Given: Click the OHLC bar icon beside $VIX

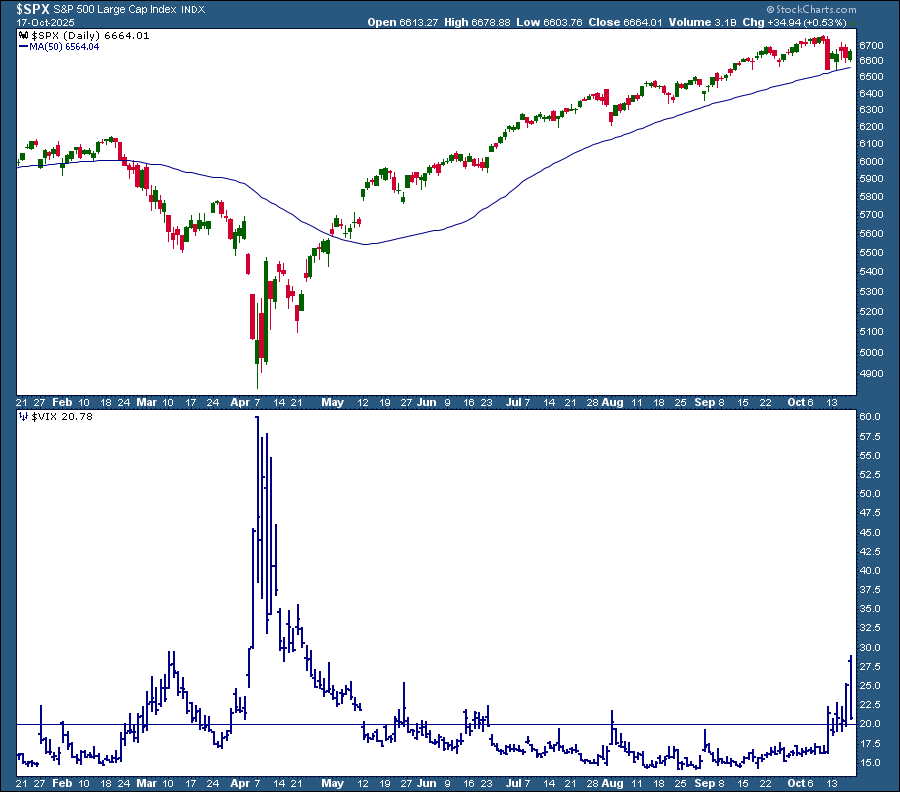Looking at the screenshot, I should (x=24, y=415).
